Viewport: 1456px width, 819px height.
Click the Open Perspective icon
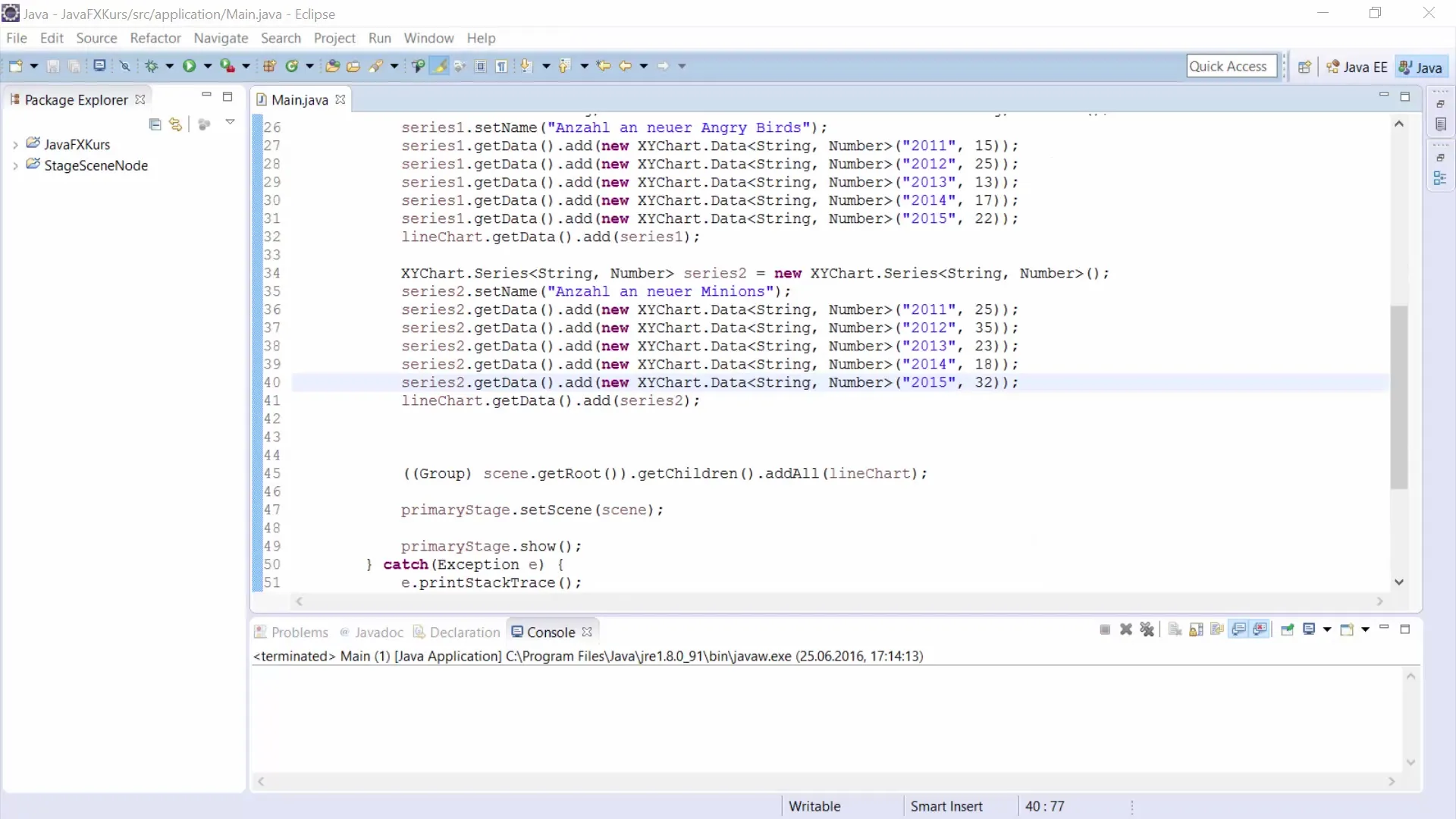tap(1304, 67)
